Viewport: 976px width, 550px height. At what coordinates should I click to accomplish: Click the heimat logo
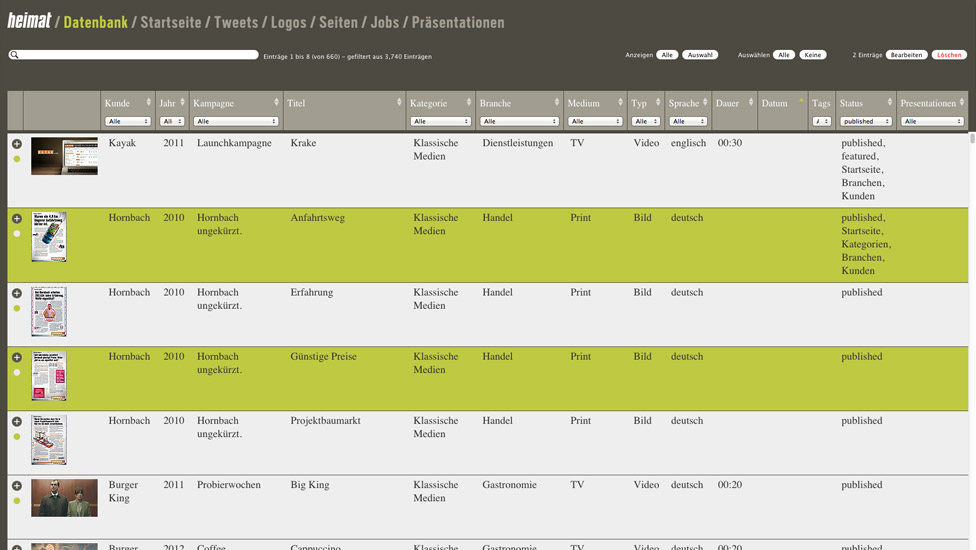29,21
